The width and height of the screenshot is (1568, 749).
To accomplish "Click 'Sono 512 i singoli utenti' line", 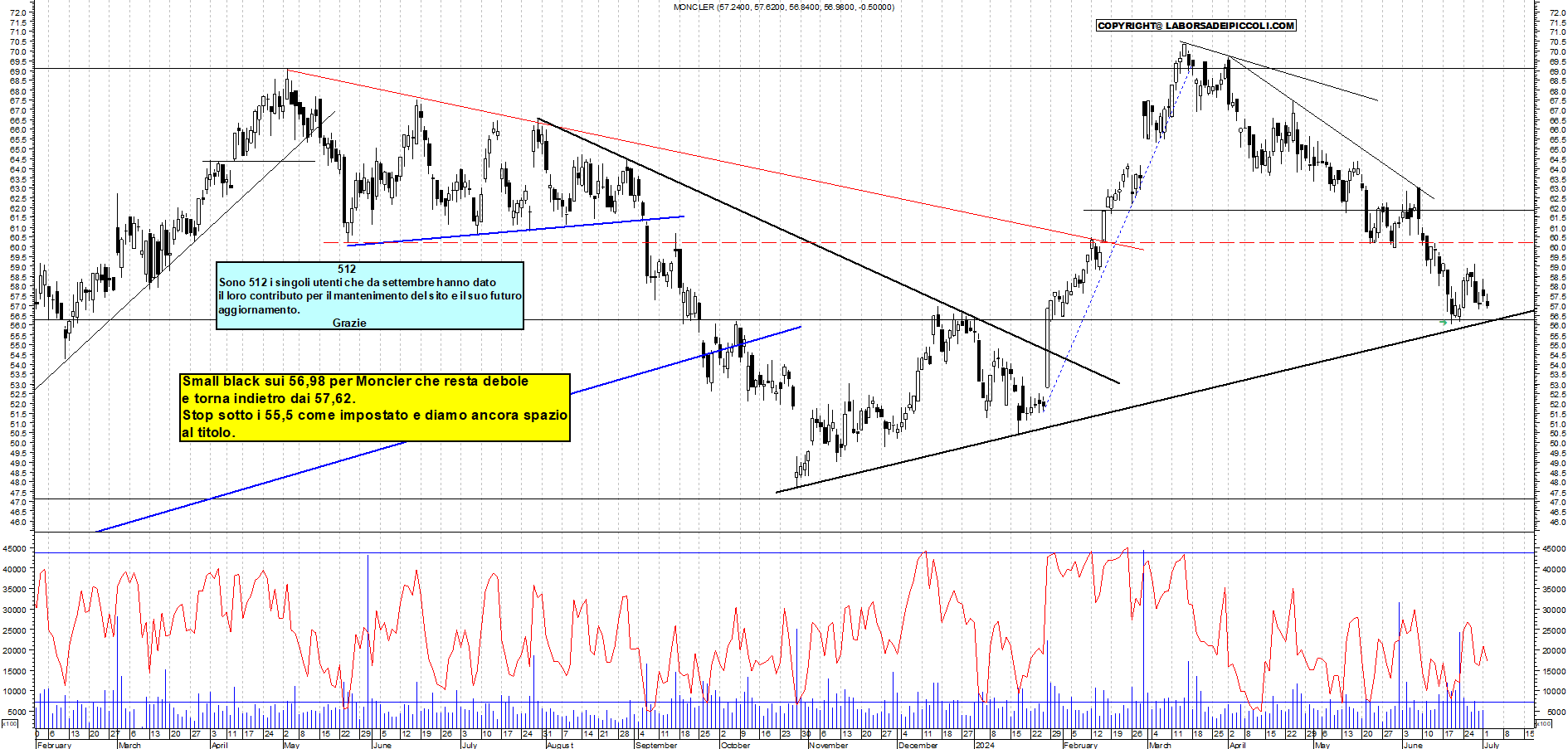I will tap(358, 282).
